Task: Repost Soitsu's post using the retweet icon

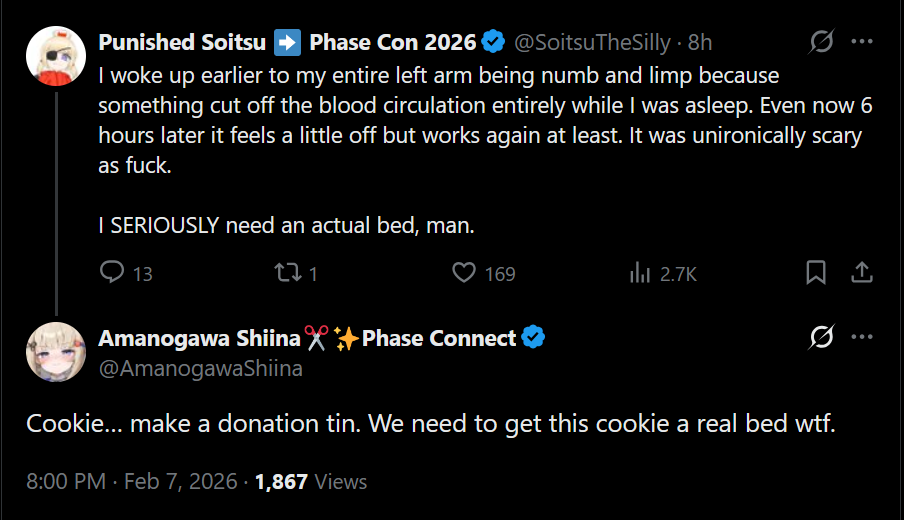Action: click(x=287, y=272)
